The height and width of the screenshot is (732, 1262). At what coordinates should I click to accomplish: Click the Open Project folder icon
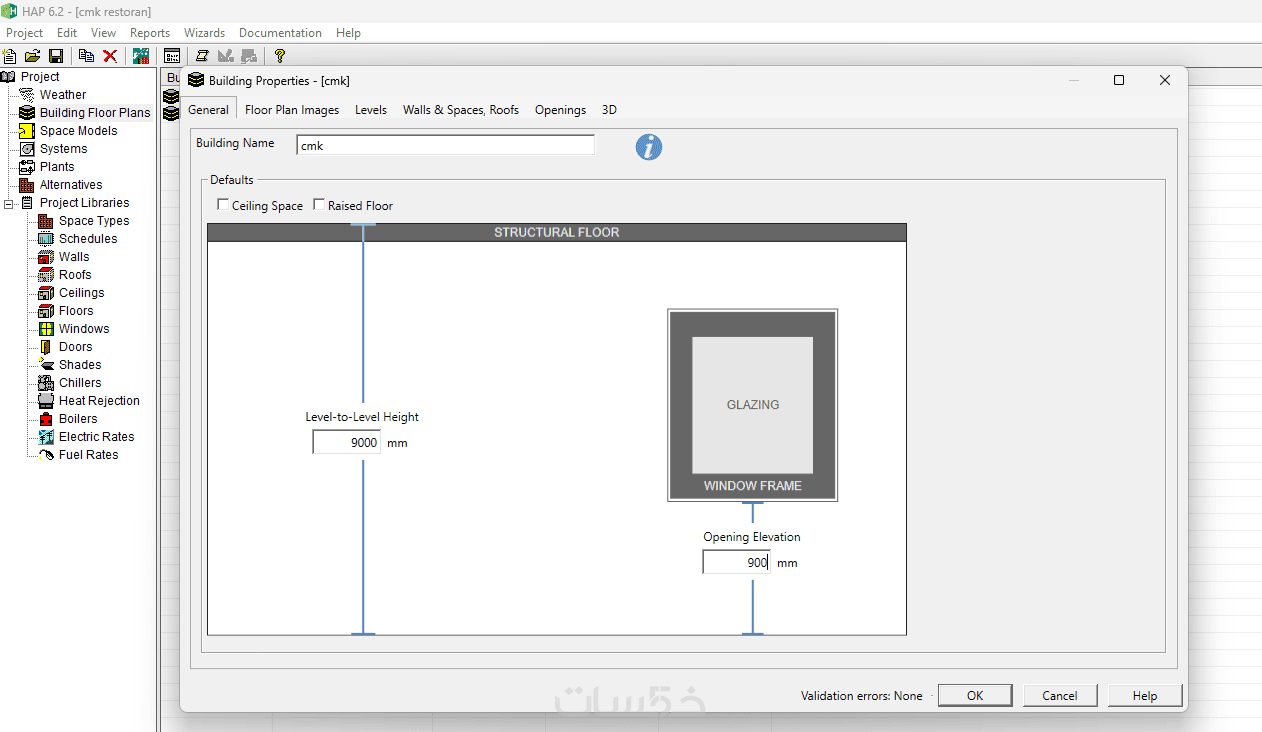[x=32, y=56]
